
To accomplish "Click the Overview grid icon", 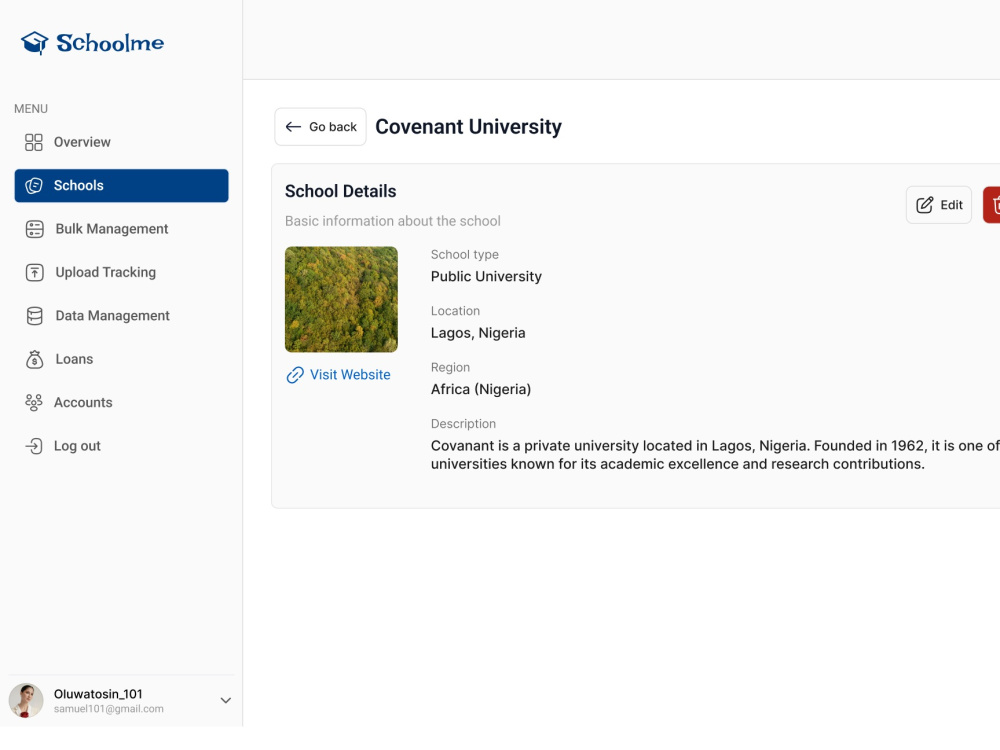I will (x=34, y=142).
